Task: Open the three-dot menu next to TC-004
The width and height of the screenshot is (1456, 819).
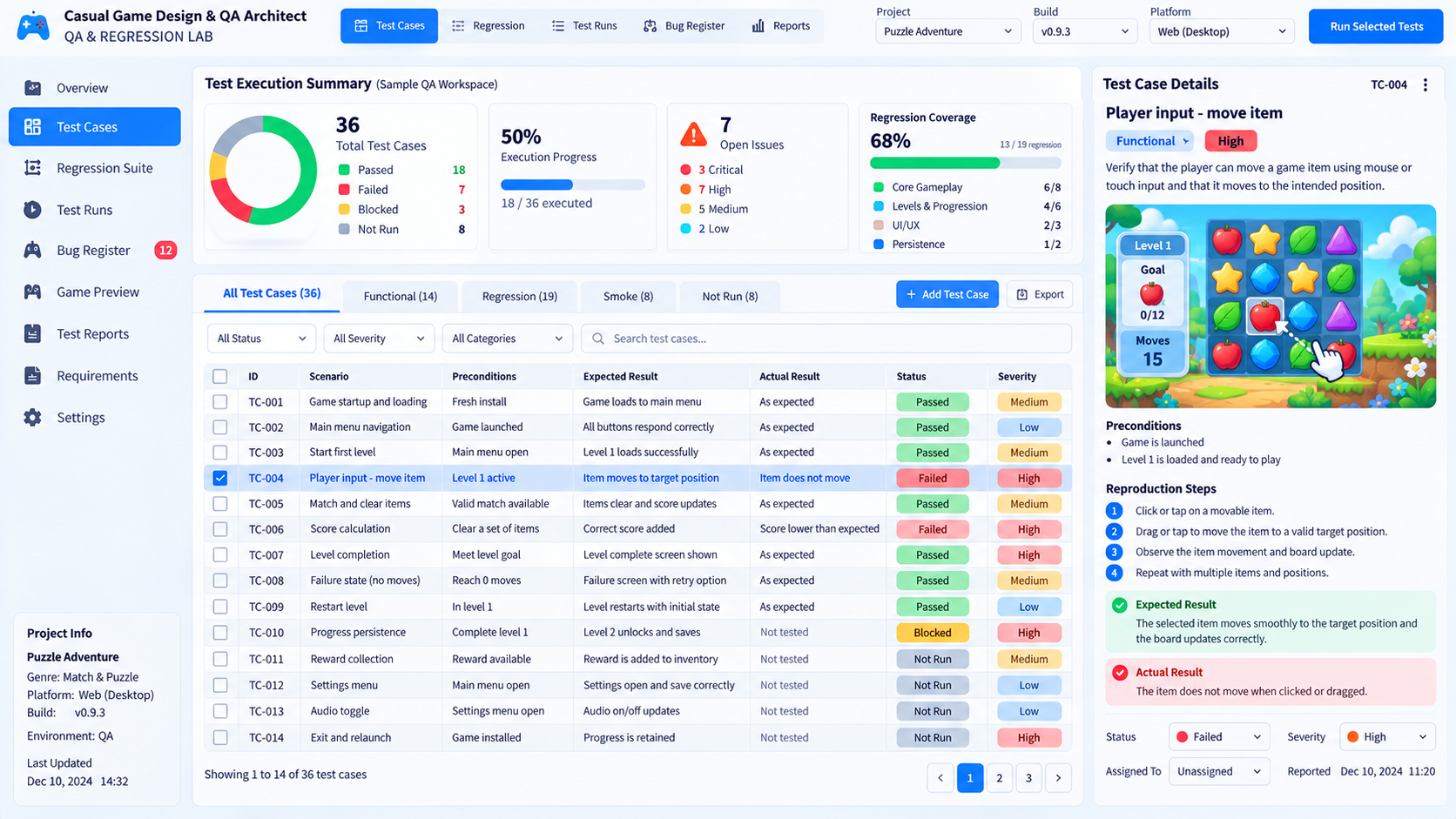Action: (x=1426, y=84)
